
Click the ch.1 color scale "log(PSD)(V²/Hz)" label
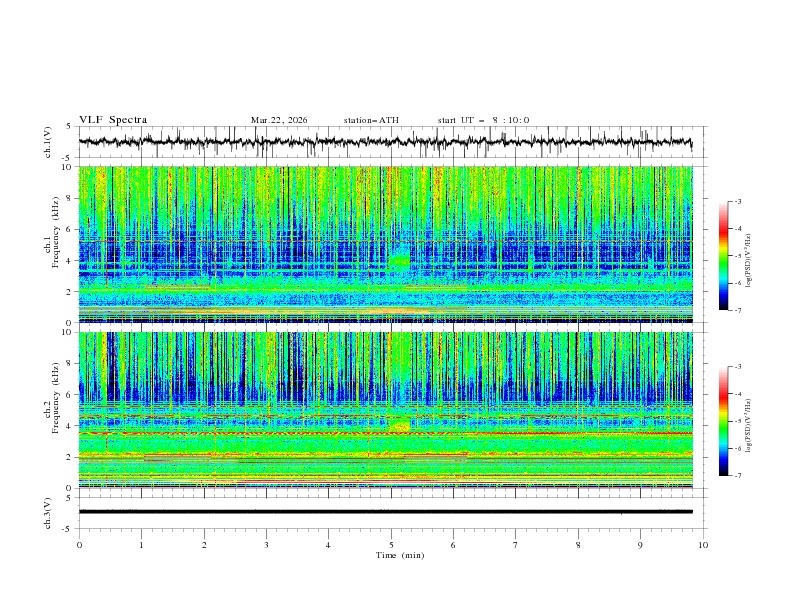pyautogui.click(x=748, y=261)
